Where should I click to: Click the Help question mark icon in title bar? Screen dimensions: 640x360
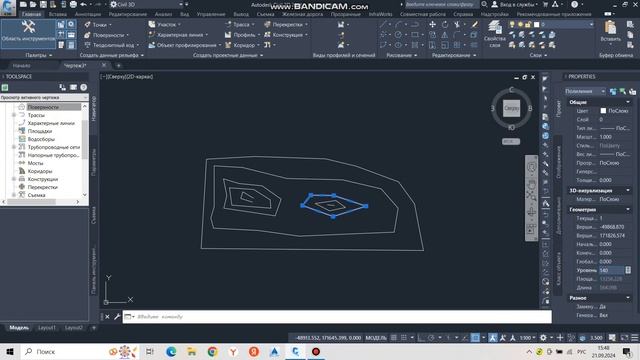(x=574, y=4)
